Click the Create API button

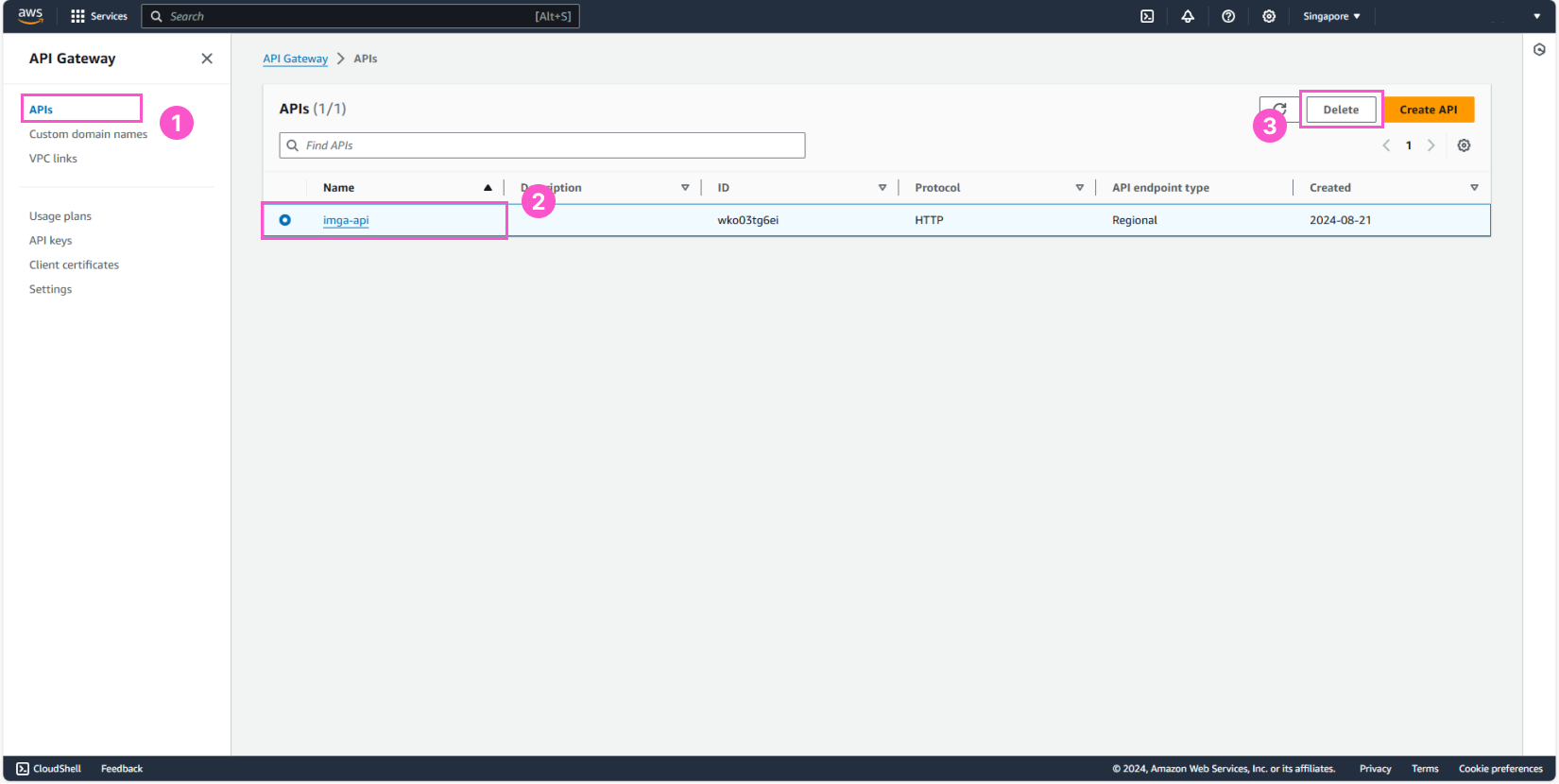tap(1429, 110)
